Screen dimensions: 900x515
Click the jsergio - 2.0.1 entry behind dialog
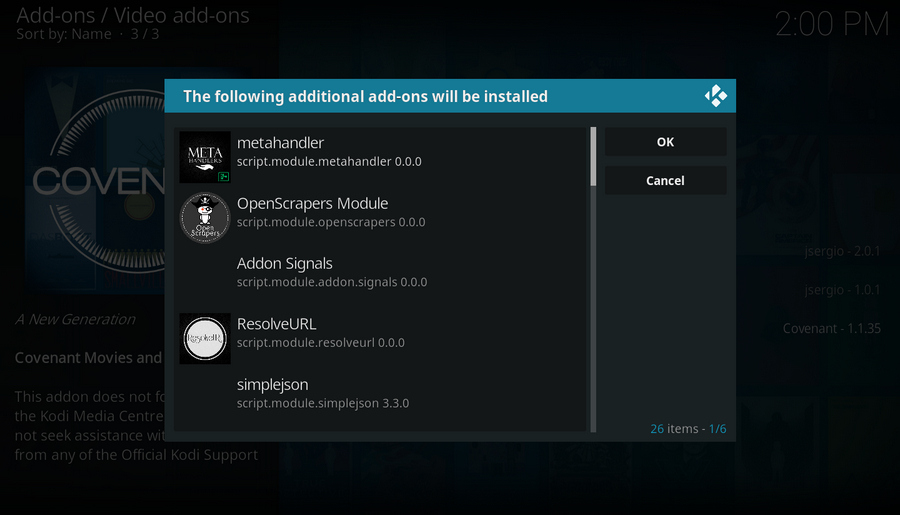click(x=842, y=251)
